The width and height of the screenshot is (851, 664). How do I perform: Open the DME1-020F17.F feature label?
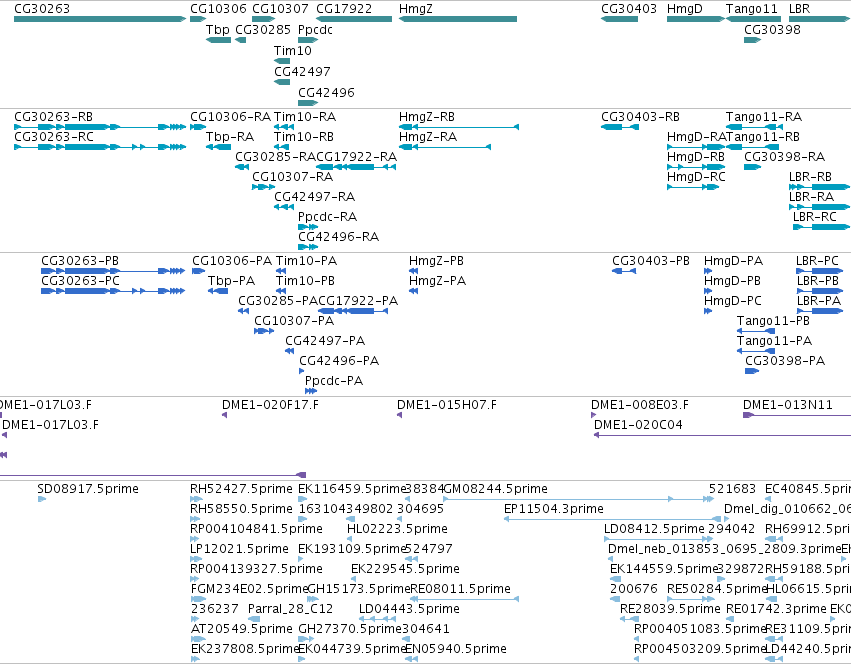click(x=270, y=404)
